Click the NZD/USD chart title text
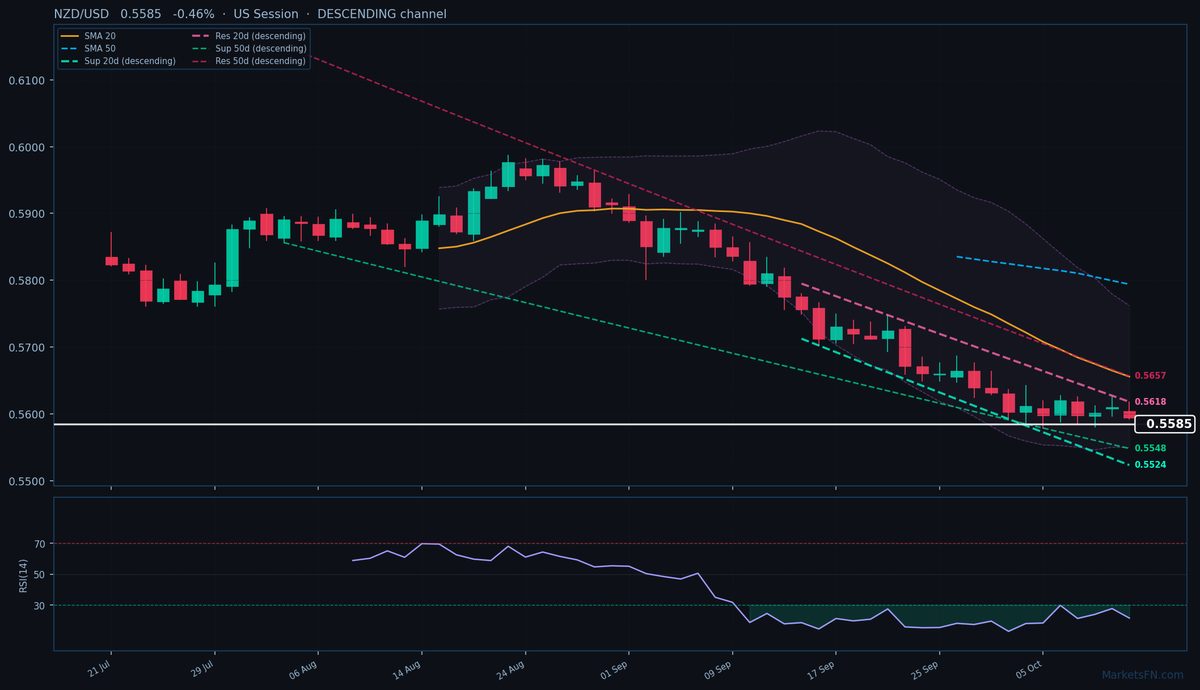Image resolution: width=1200 pixels, height=690 pixels. pos(251,14)
